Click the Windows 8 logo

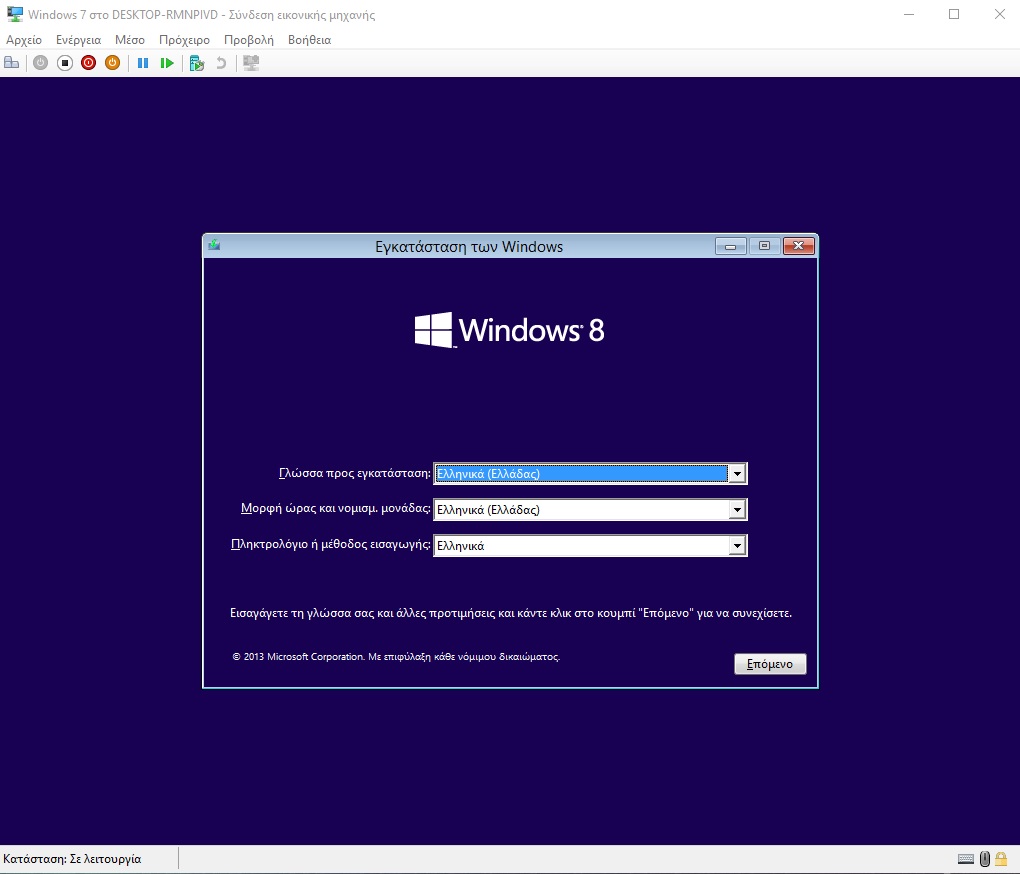coord(509,330)
